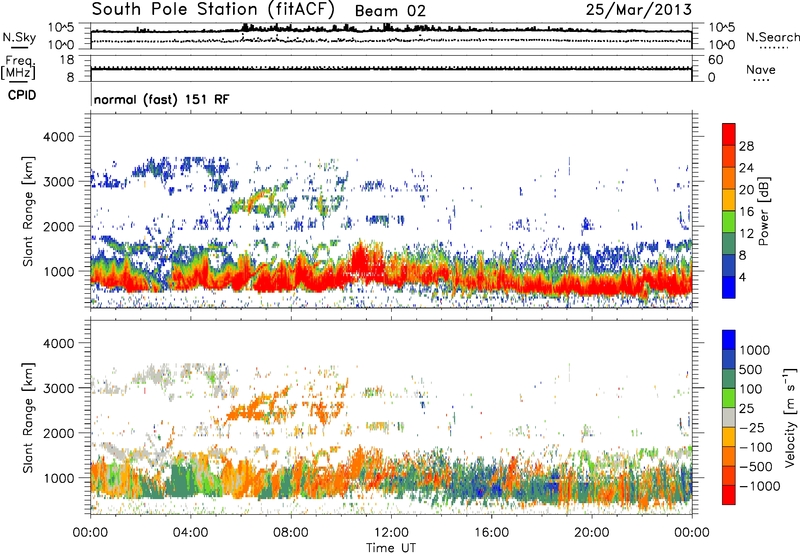Click the 'Time UT' axis title
800x554 pixels.
tap(391, 548)
